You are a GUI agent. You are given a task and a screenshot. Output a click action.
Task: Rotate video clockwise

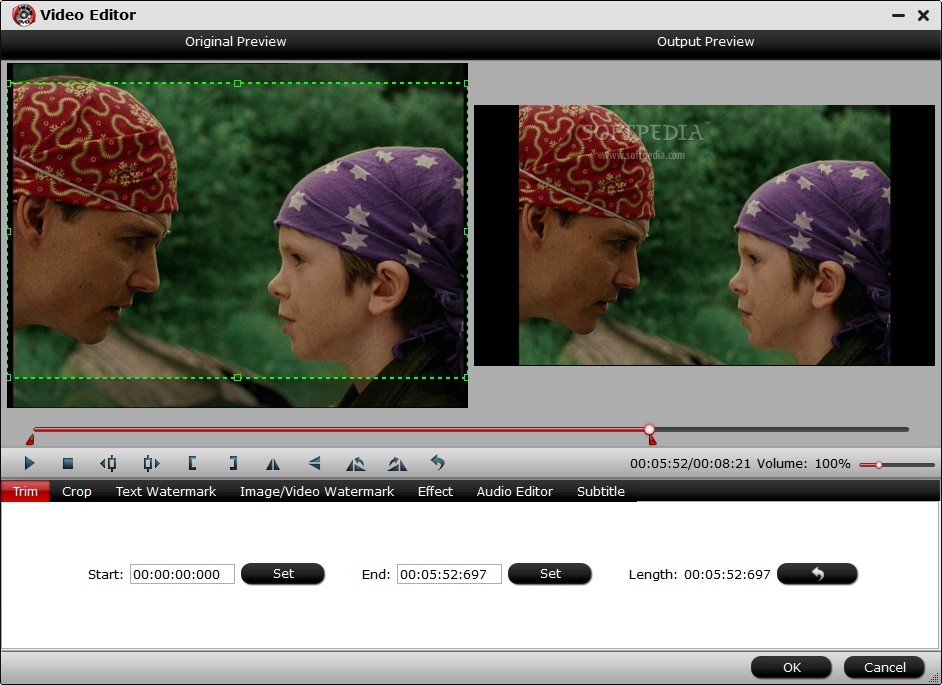pyautogui.click(x=397, y=463)
